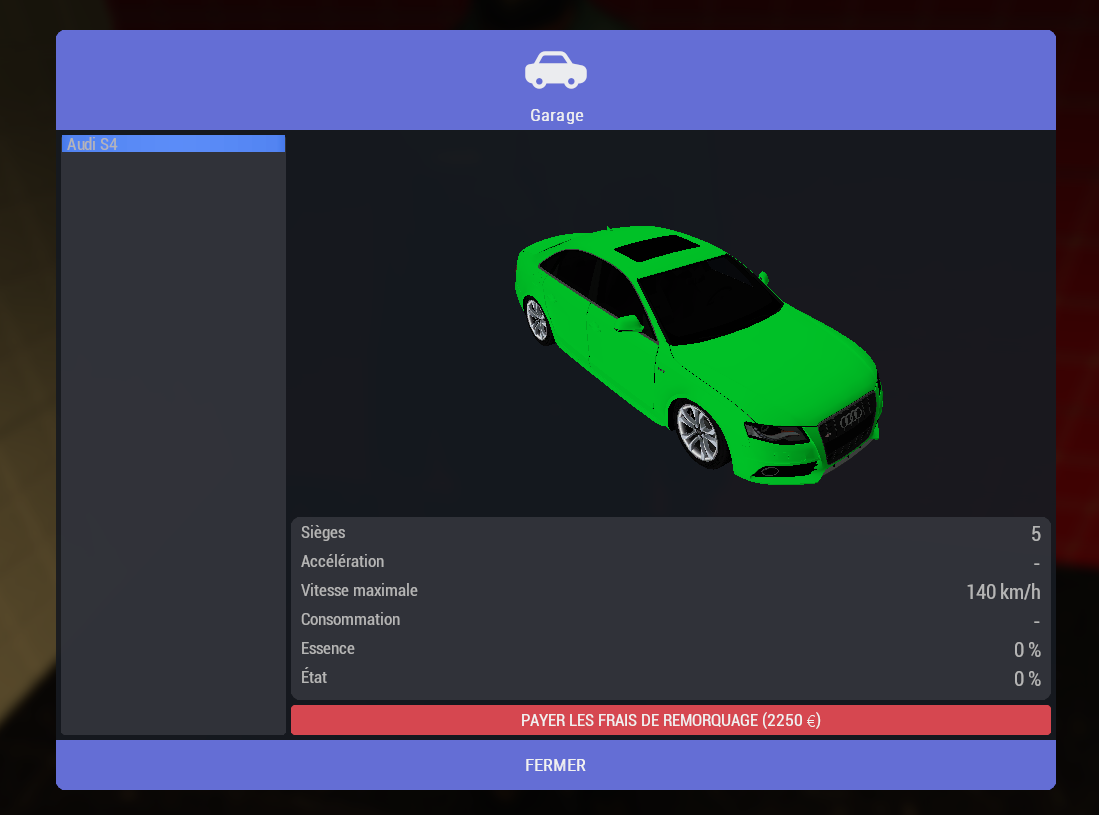
Task: Click the green Audi's front wheel
Action: [x=696, y=432]
